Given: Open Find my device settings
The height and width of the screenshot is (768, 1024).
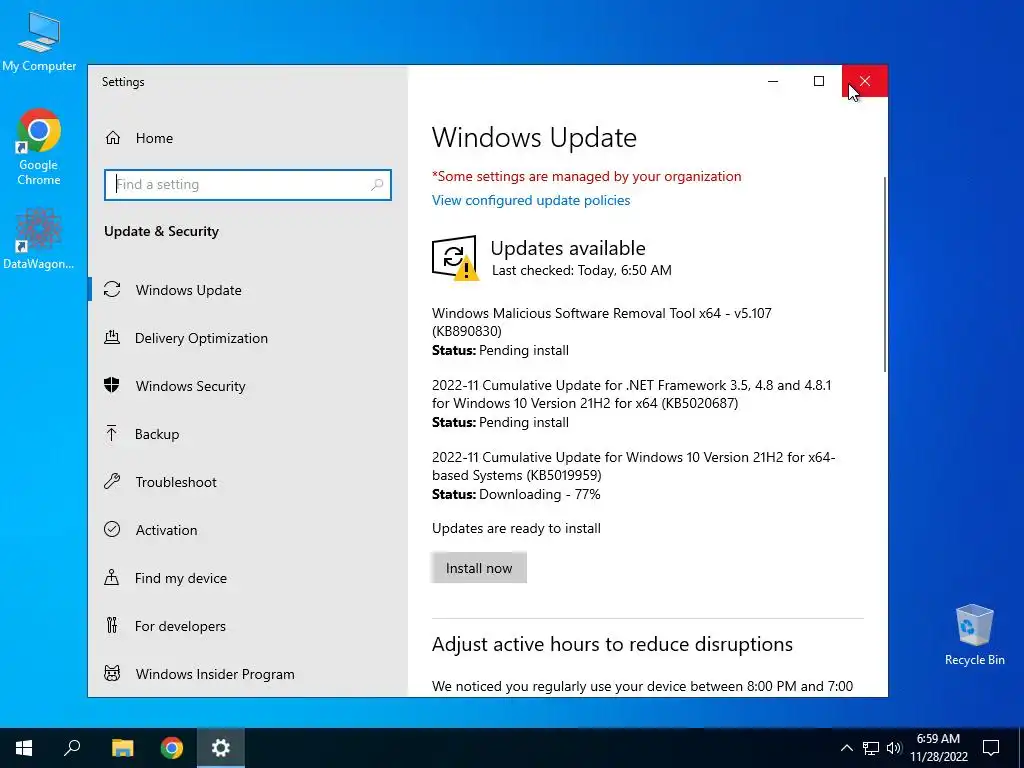Looking at the screenshot, I should (x=248, y=577).
